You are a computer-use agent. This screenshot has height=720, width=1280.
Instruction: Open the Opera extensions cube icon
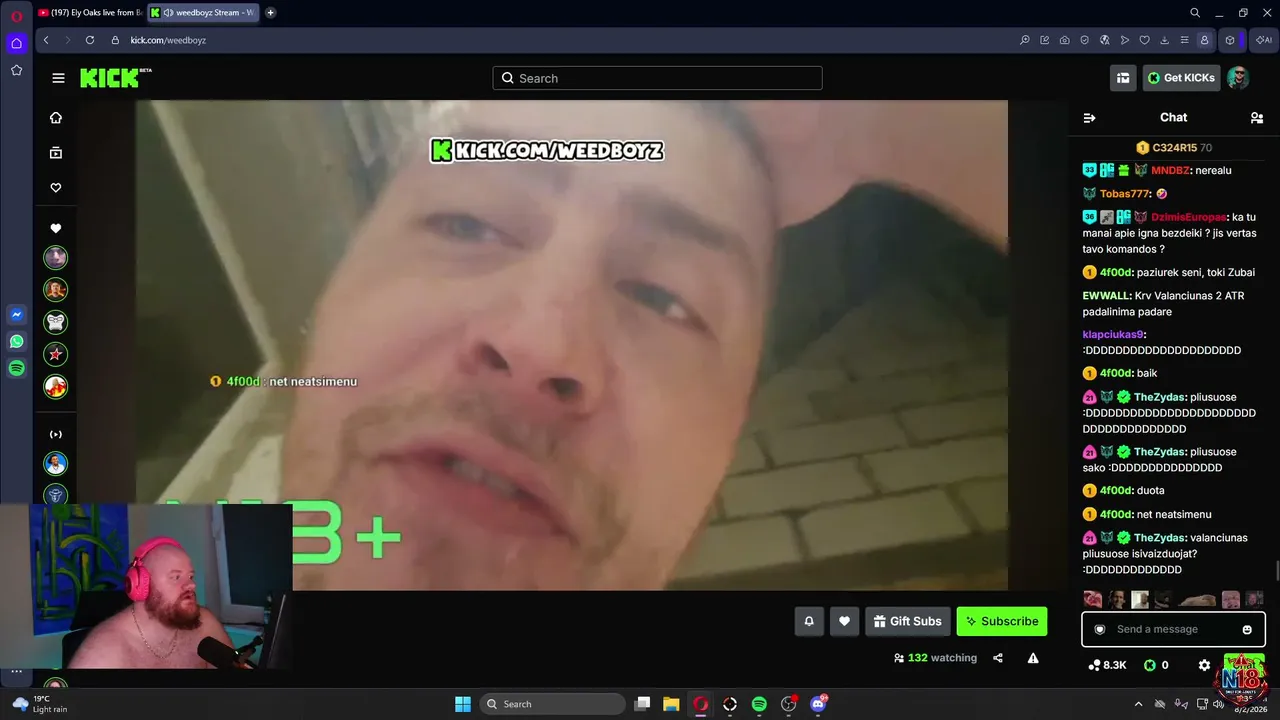click(x=1230, y=40)
